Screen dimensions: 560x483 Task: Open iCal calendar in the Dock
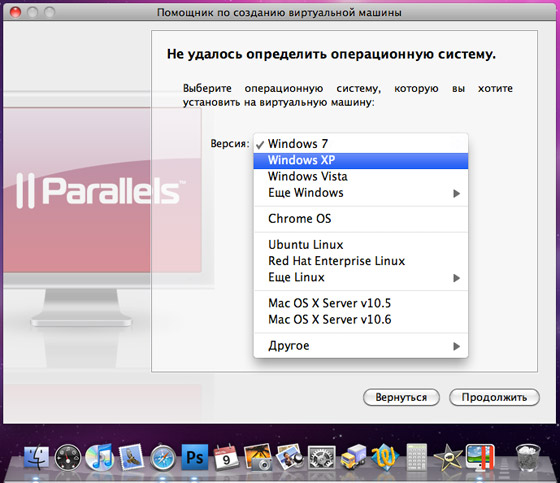(x=226, y=457)
